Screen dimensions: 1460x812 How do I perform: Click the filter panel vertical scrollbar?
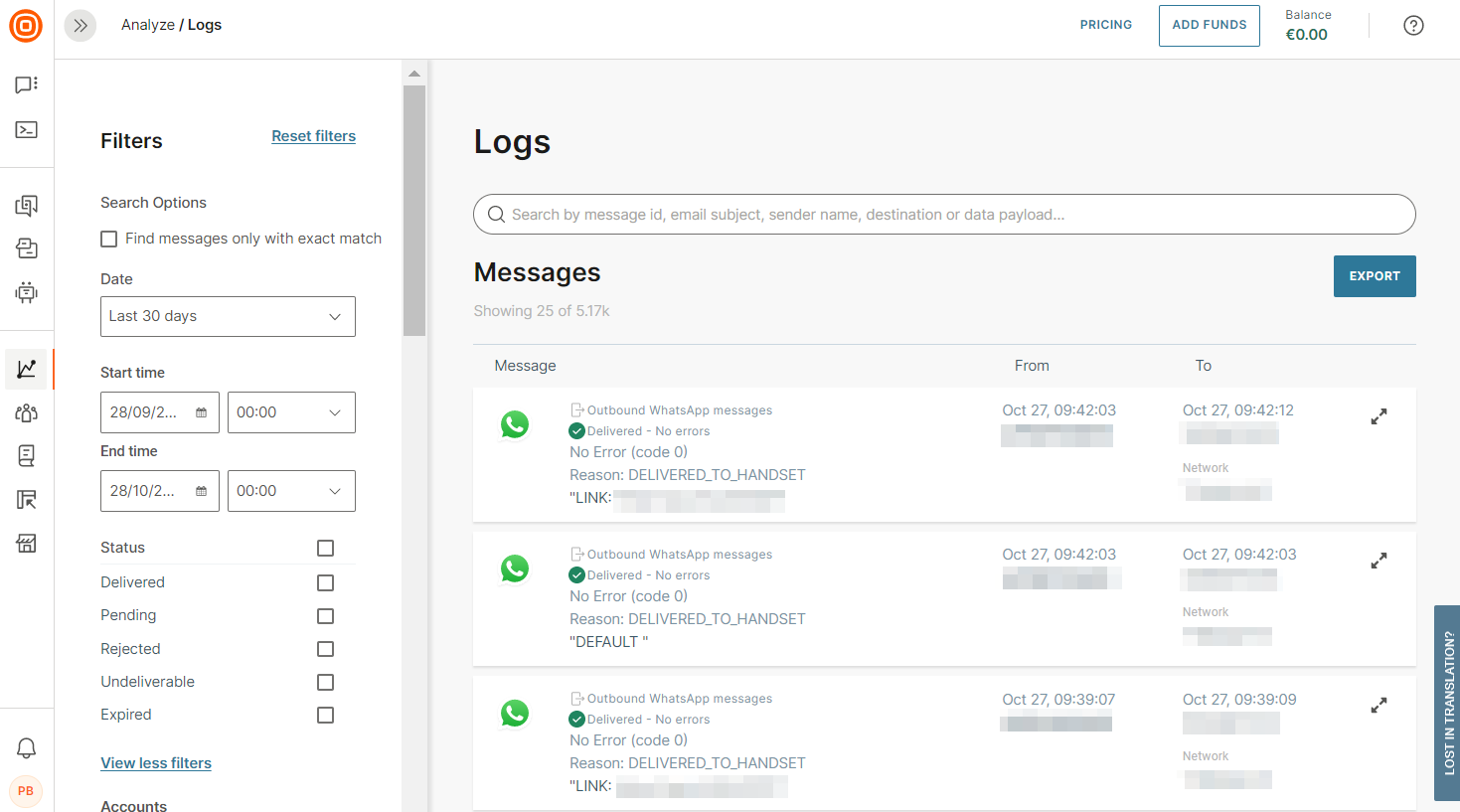414,211
